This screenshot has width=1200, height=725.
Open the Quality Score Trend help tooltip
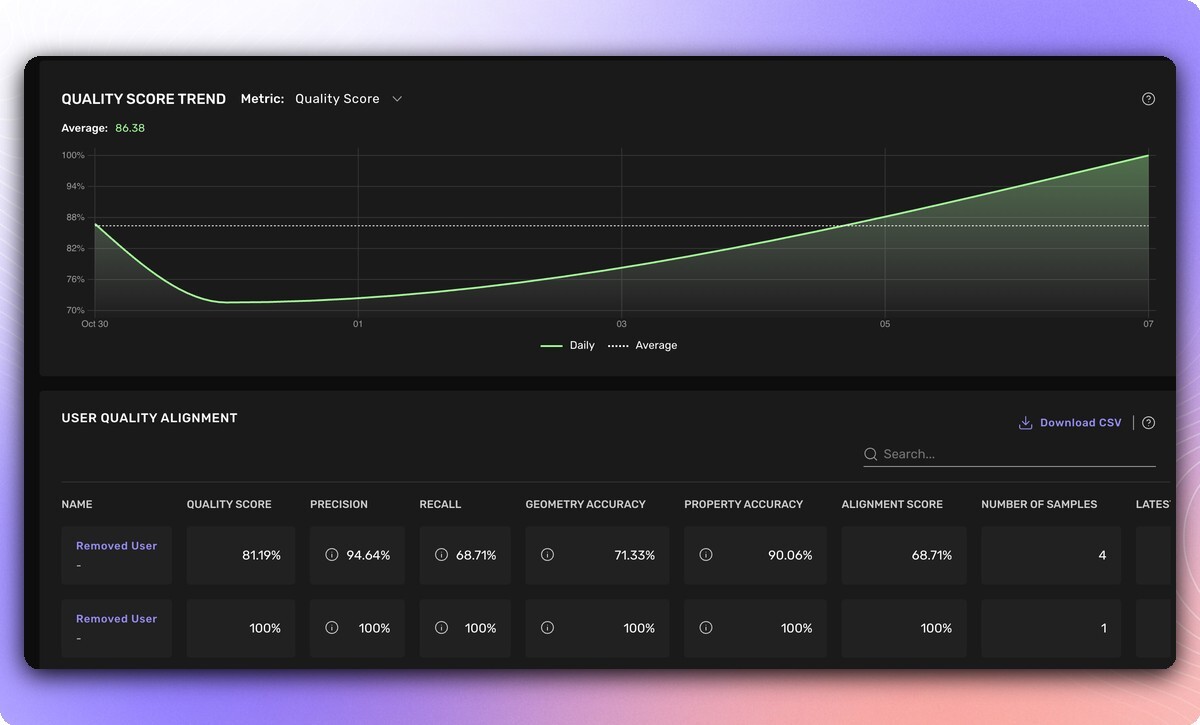point(1148,98)
